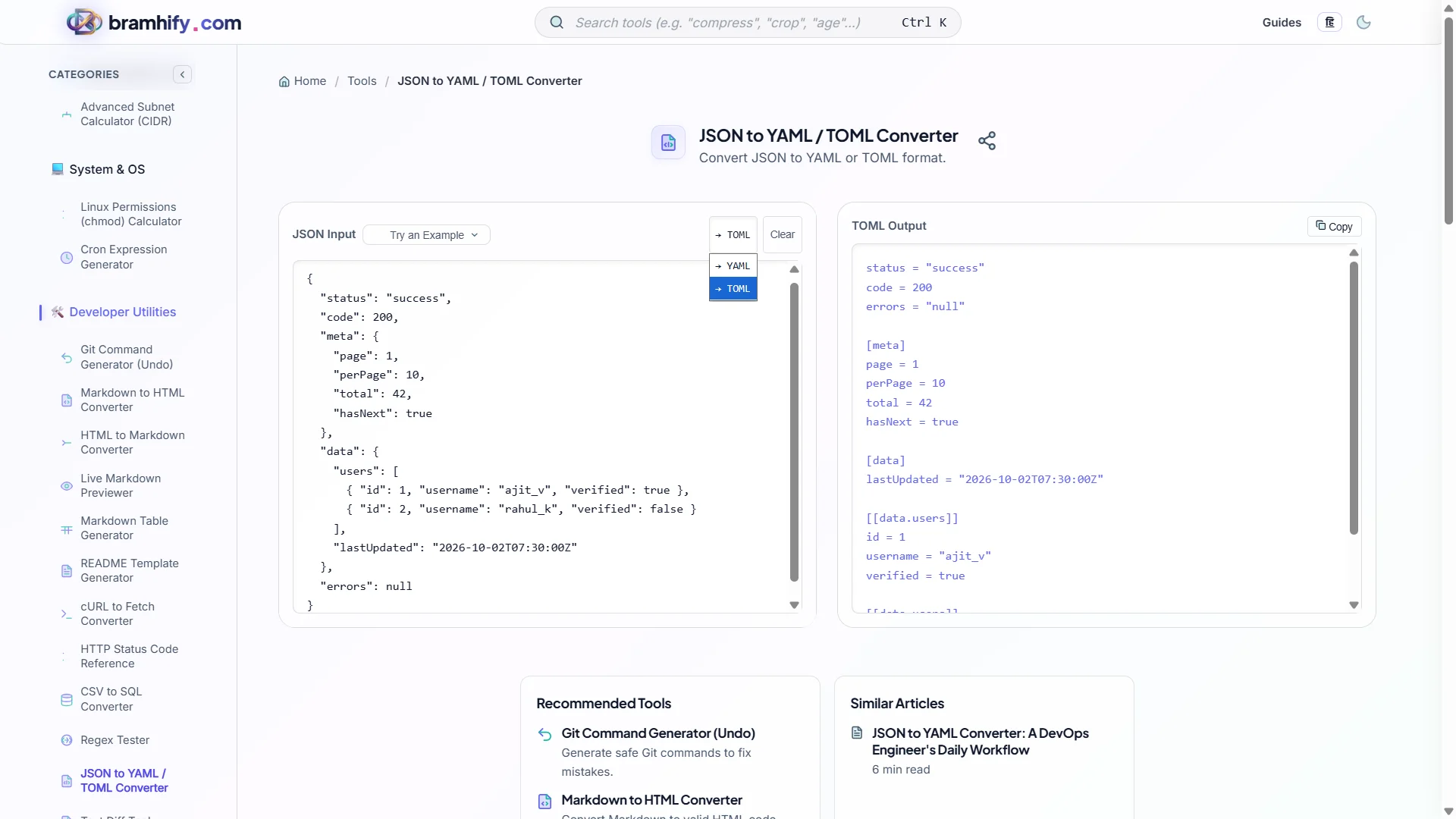1456x819 pixels.
Task: Click the recommended Git Command Generator icon
Action: coord(544,734)
